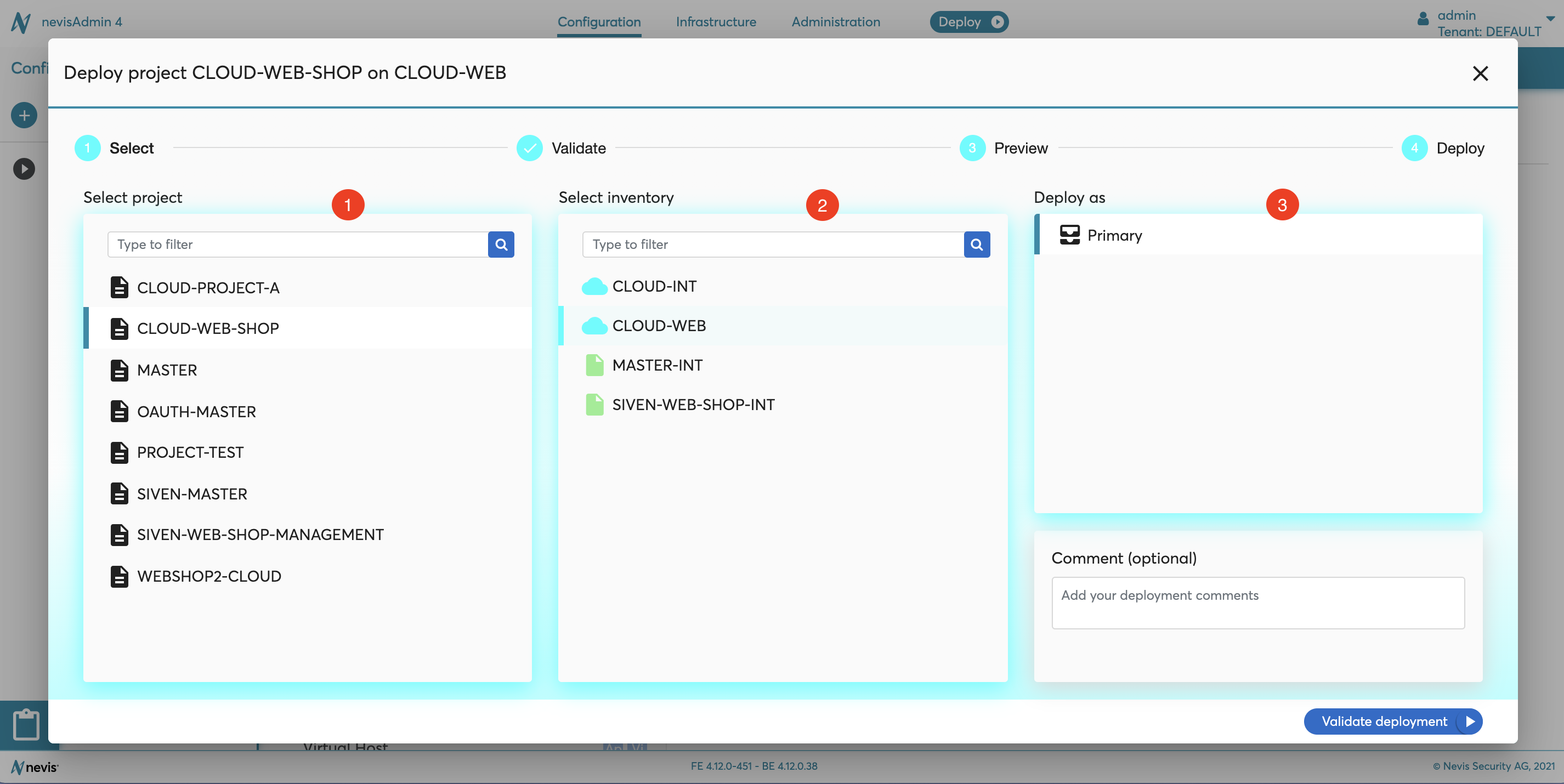Screen dimensions: 1564x784
Task: Choose the OAUTH-MASTER project
Action: (196, 411)
